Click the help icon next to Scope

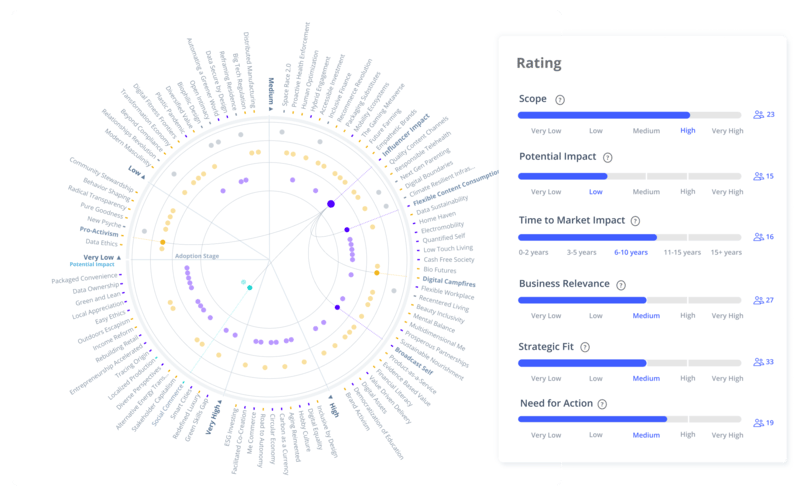[560, 100]
